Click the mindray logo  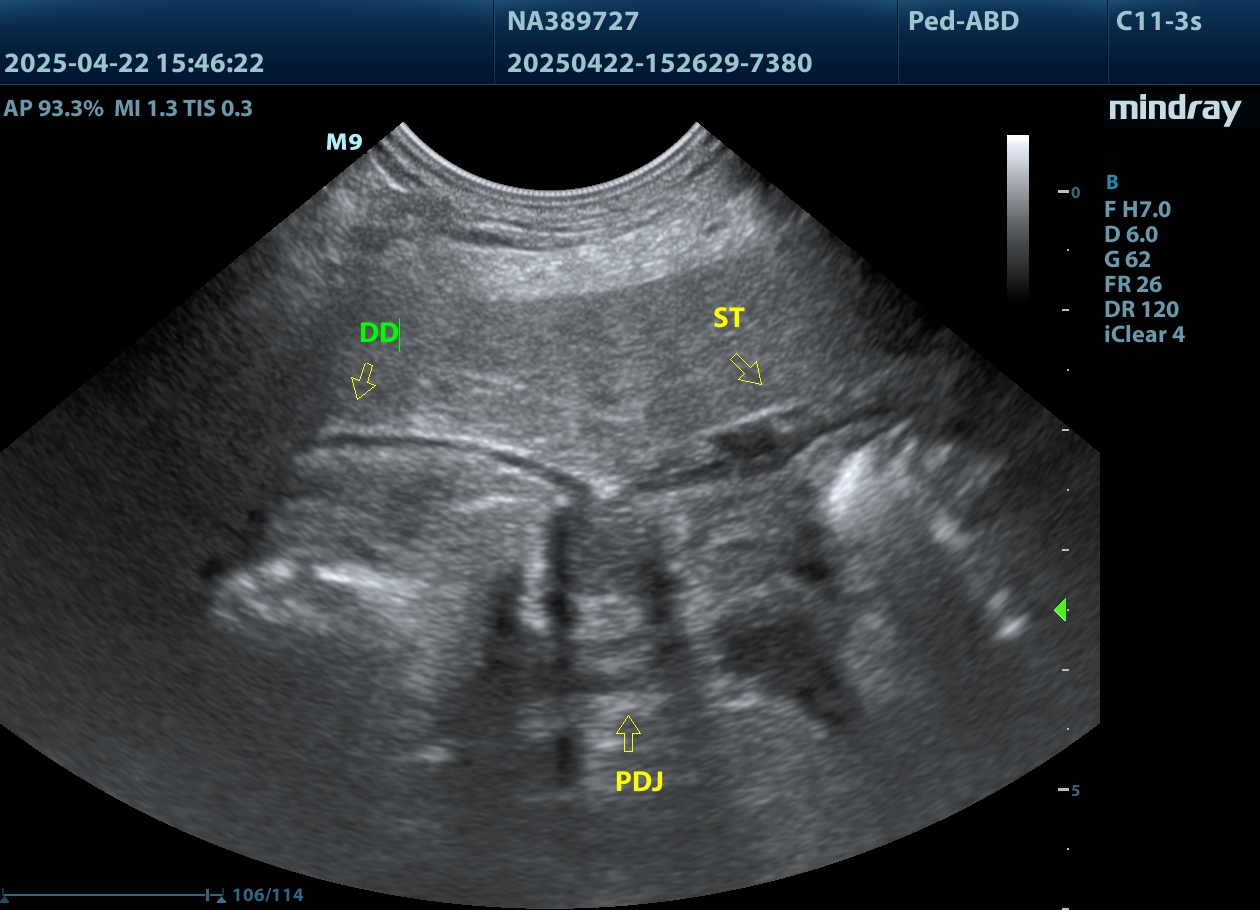pyautogui.click(x=1174, y=109)
